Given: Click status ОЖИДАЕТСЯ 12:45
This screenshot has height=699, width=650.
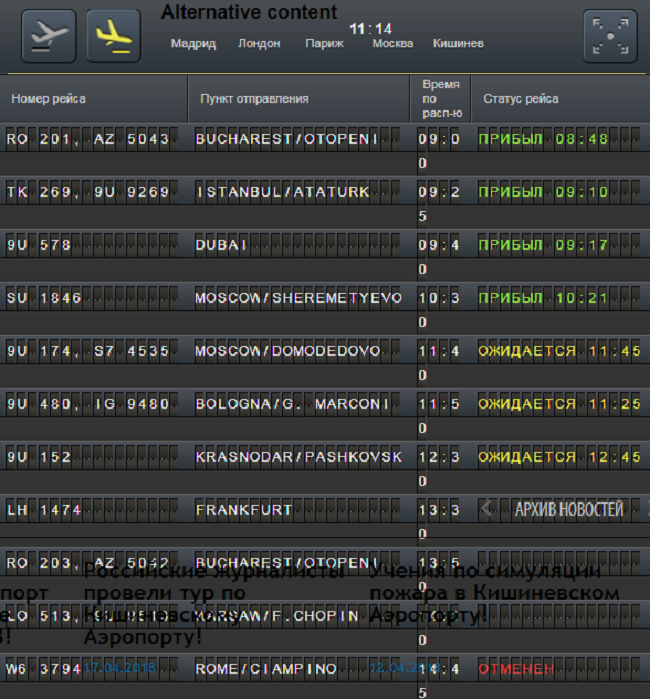Looking at the screenshot, I should (559, 457).
